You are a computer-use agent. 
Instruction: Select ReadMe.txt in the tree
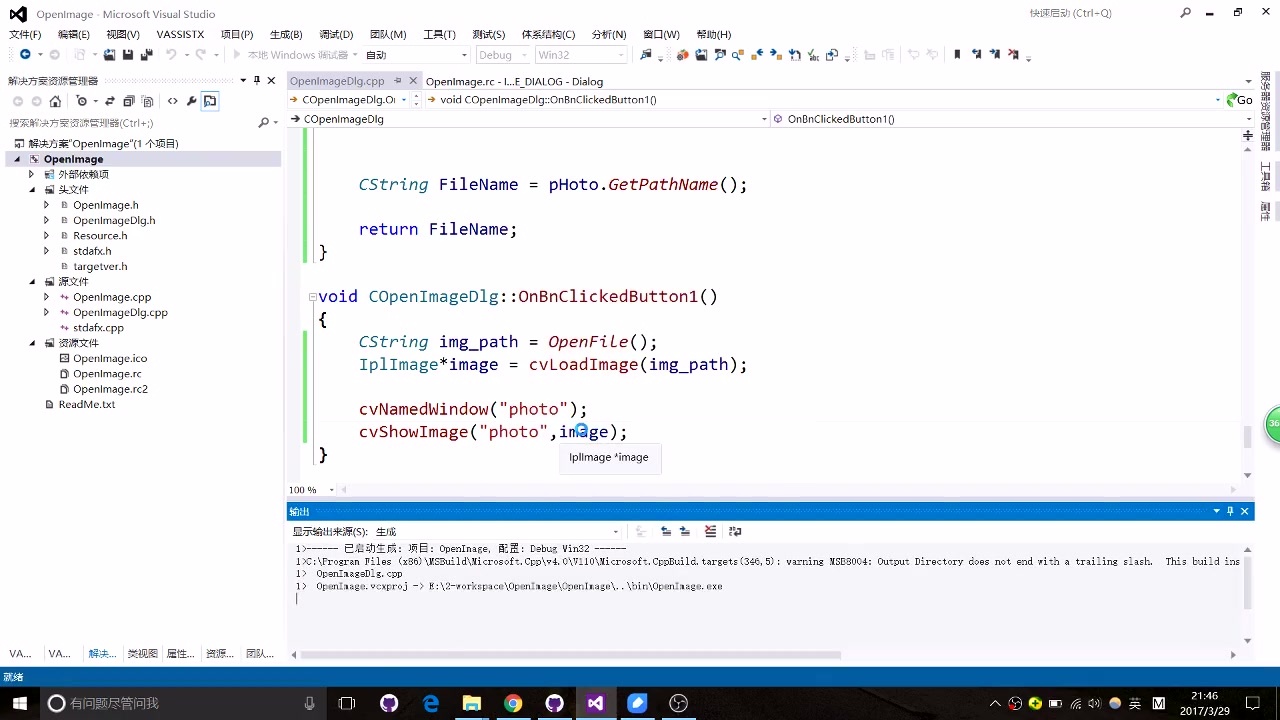(x=87, y=404)
